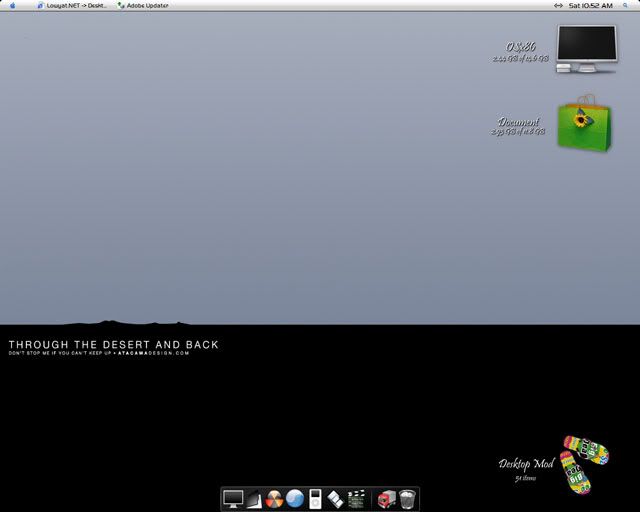
Task: Switch to the Lowyat.NET browser entry
Action: [x=74, y=5]
